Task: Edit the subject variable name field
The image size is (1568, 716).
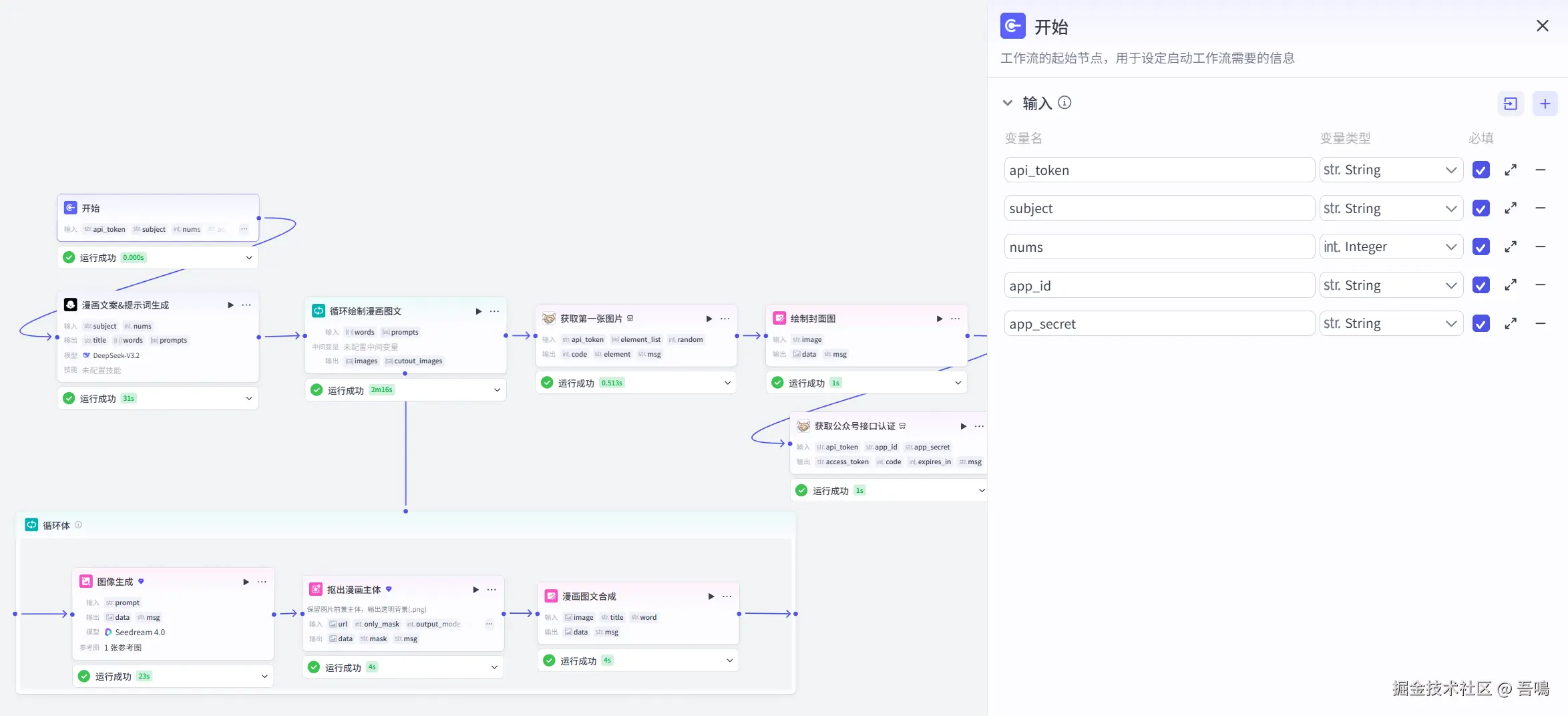Action: 1159,208
